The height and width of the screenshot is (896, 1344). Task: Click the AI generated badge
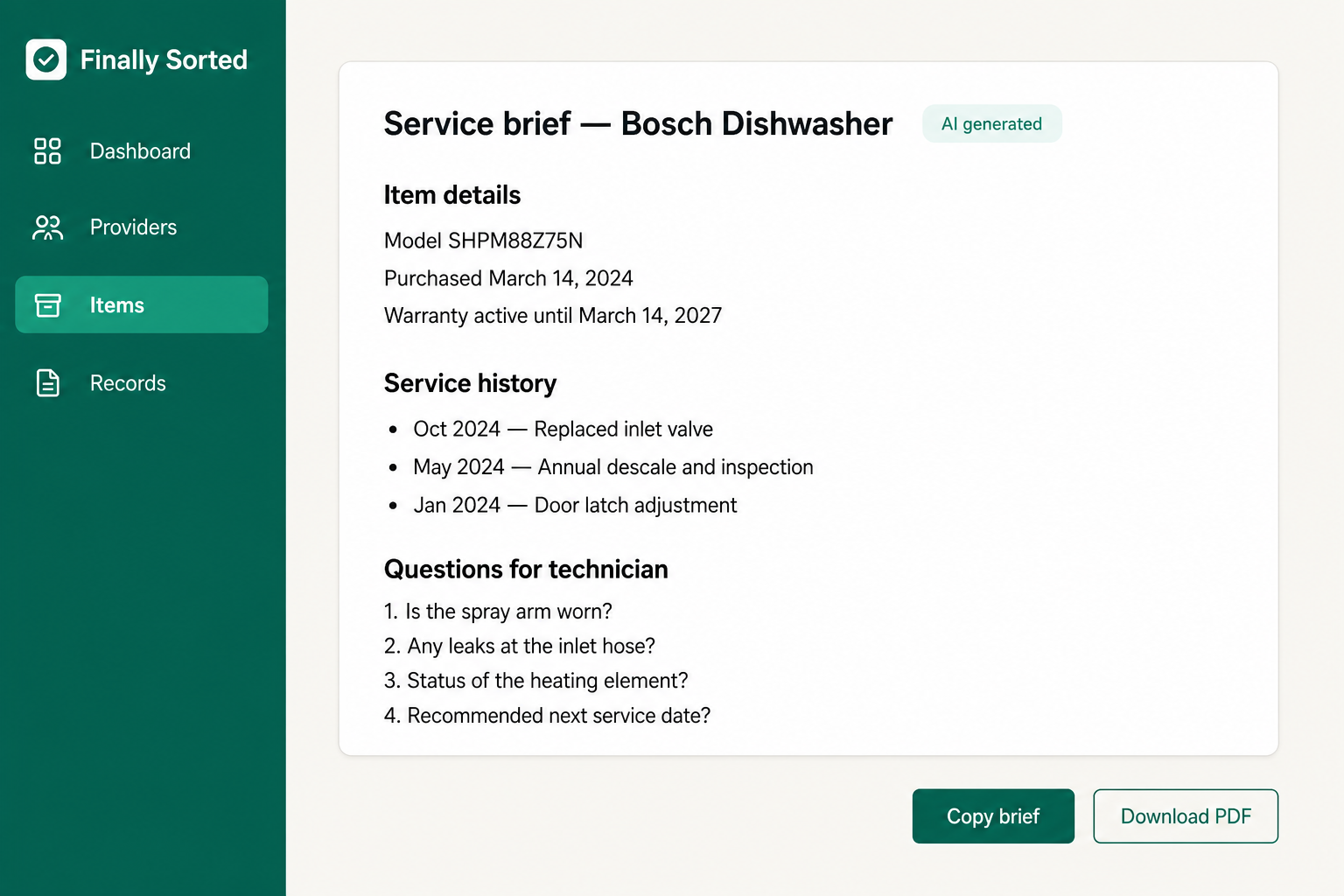(992, 123)
